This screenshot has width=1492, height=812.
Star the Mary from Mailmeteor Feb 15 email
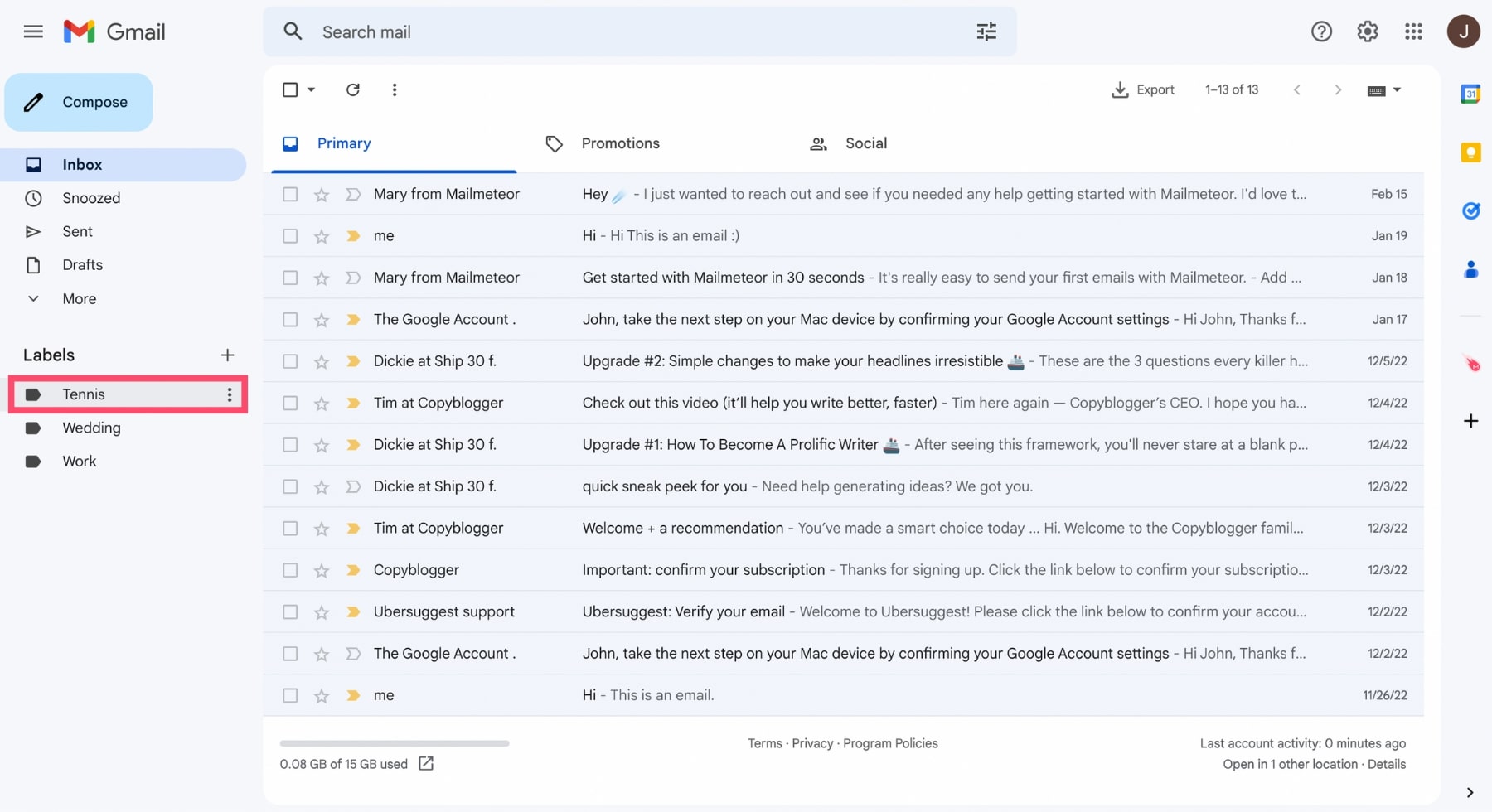pos(322,195)
